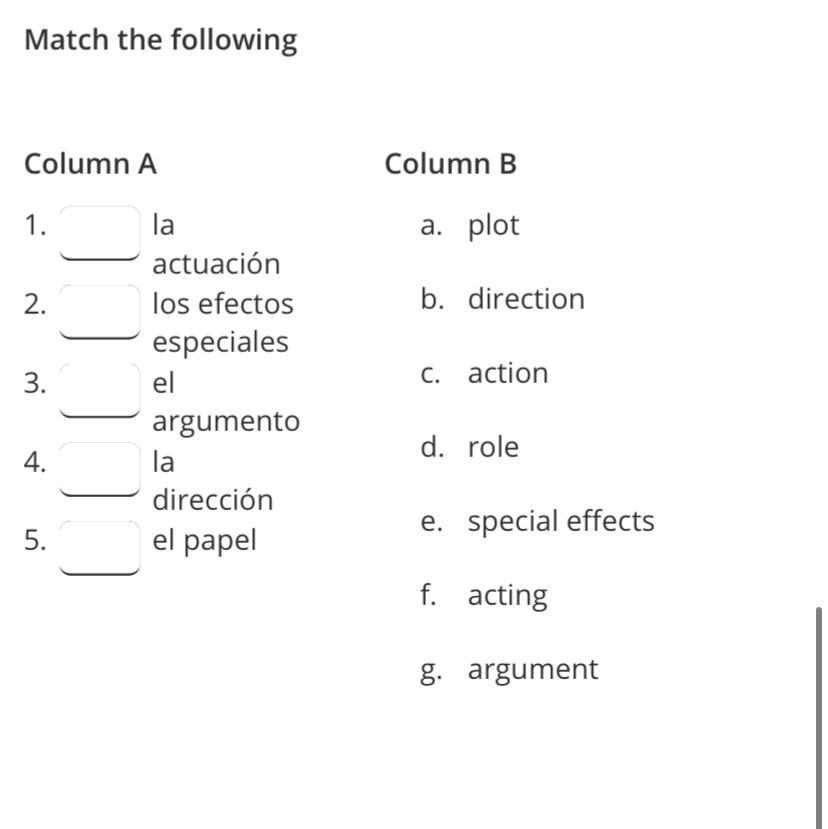Viewport: 828px width, 829px height.
Task: Choose the direction option in Column B
Action: [x=502, y=299]
